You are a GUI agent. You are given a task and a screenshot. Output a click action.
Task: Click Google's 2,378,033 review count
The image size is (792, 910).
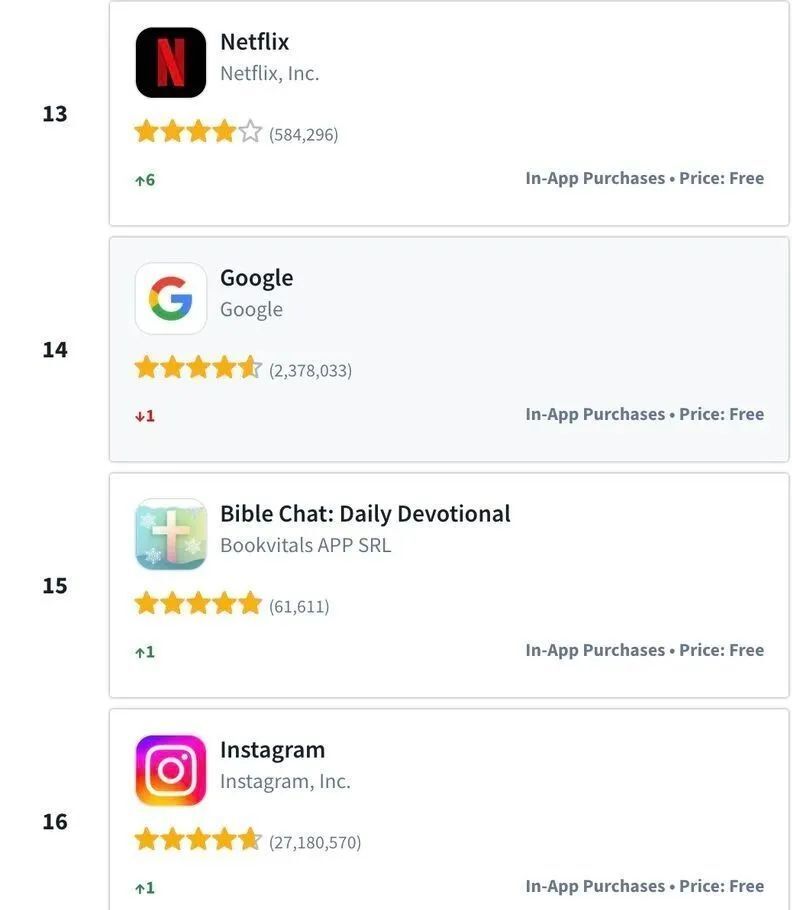[310, 371]
